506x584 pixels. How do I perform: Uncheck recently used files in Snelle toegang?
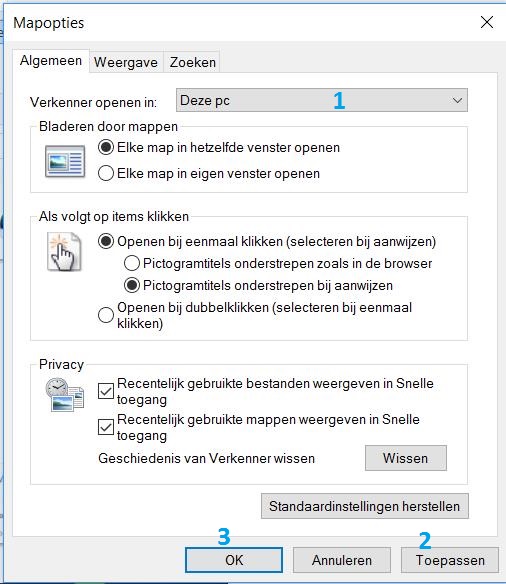pos(106,391)
